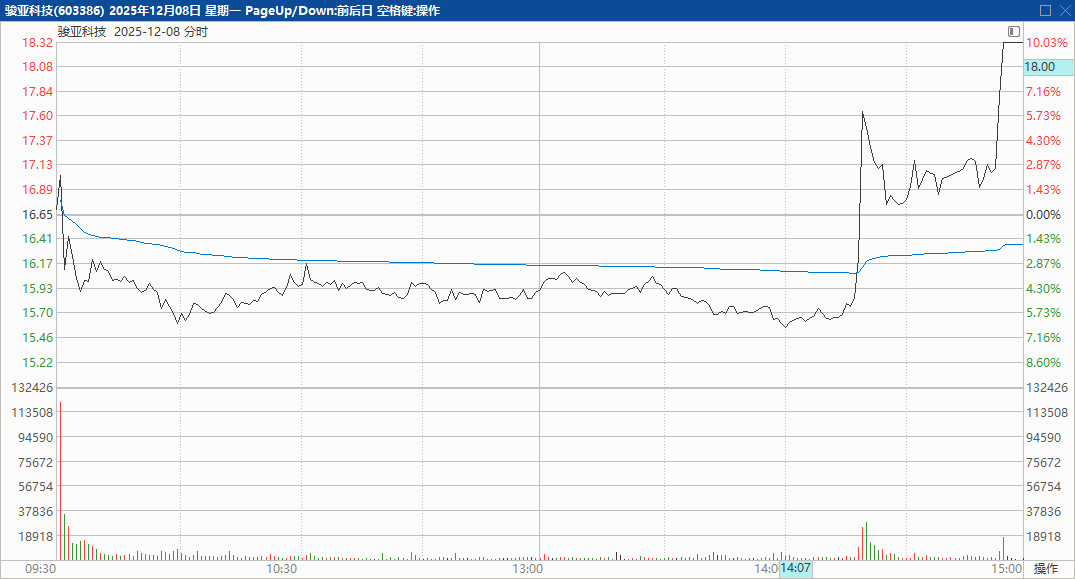Click the 8.60% bottom green percentage label
Screen dimensions: 1075x579
click(x=1043, y=363)
